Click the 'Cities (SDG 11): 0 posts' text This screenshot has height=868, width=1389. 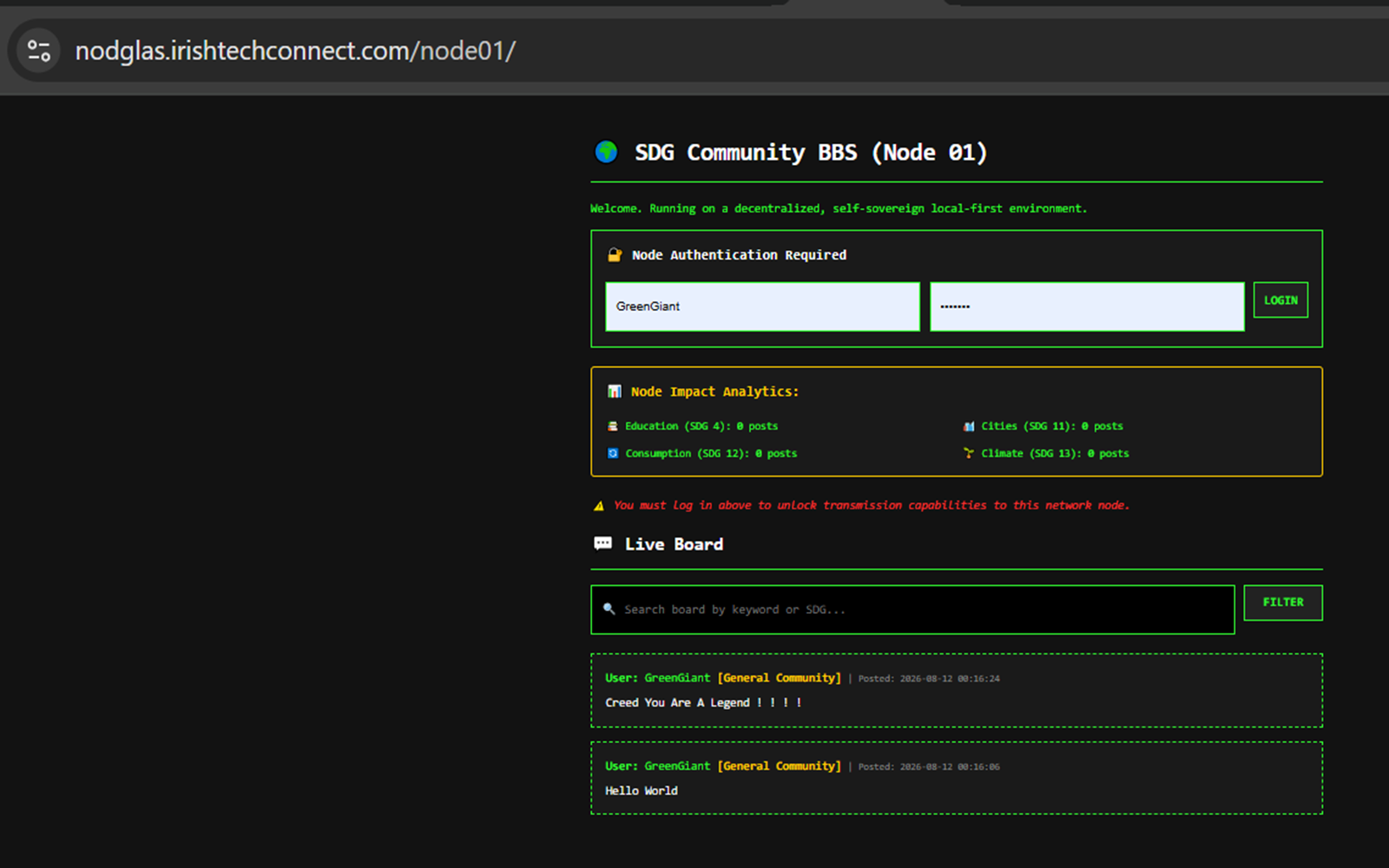[1052, 426]
